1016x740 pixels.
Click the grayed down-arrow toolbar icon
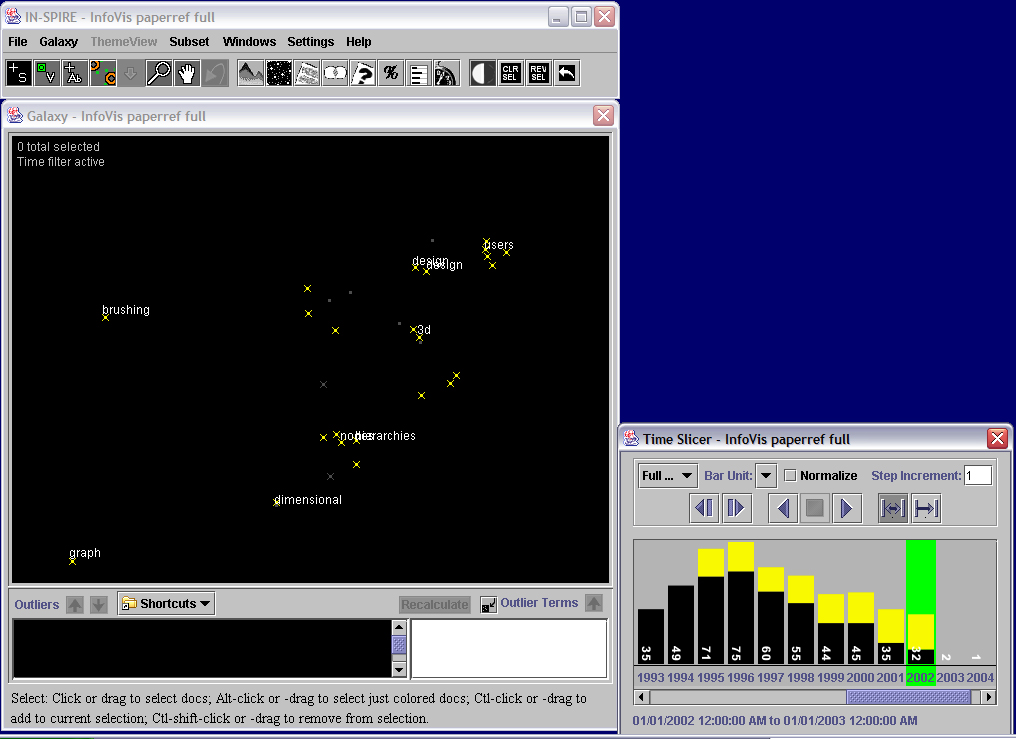(130, 73)
